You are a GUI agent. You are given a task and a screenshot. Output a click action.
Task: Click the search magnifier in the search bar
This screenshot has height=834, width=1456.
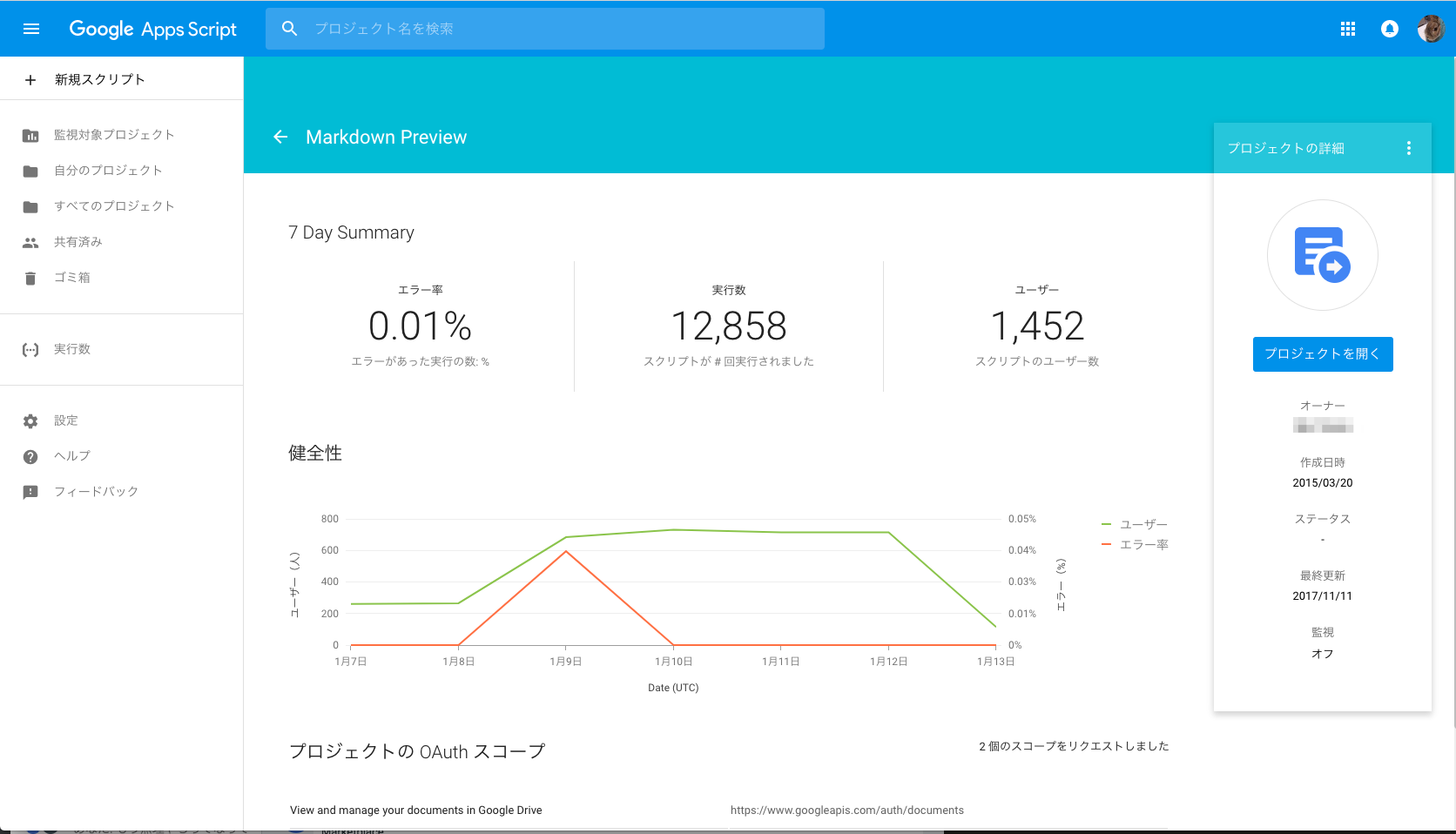click(290, 28)
